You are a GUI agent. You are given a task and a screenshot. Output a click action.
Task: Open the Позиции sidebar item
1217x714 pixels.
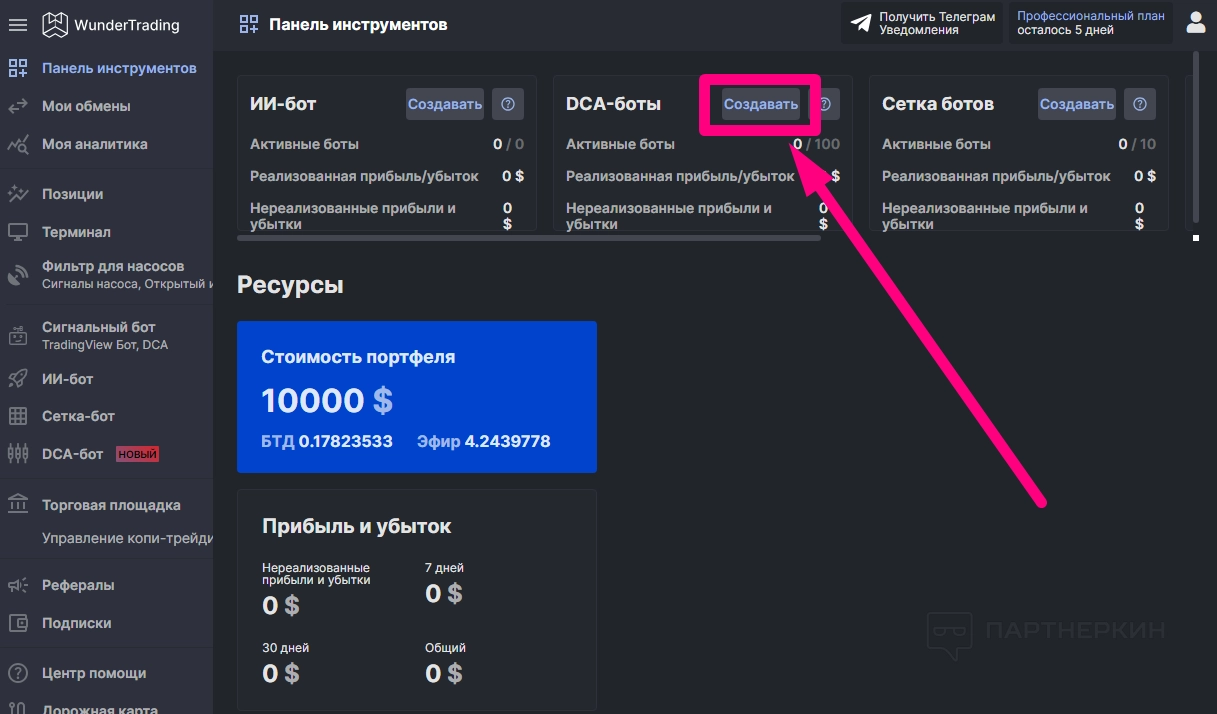(72, 194)
